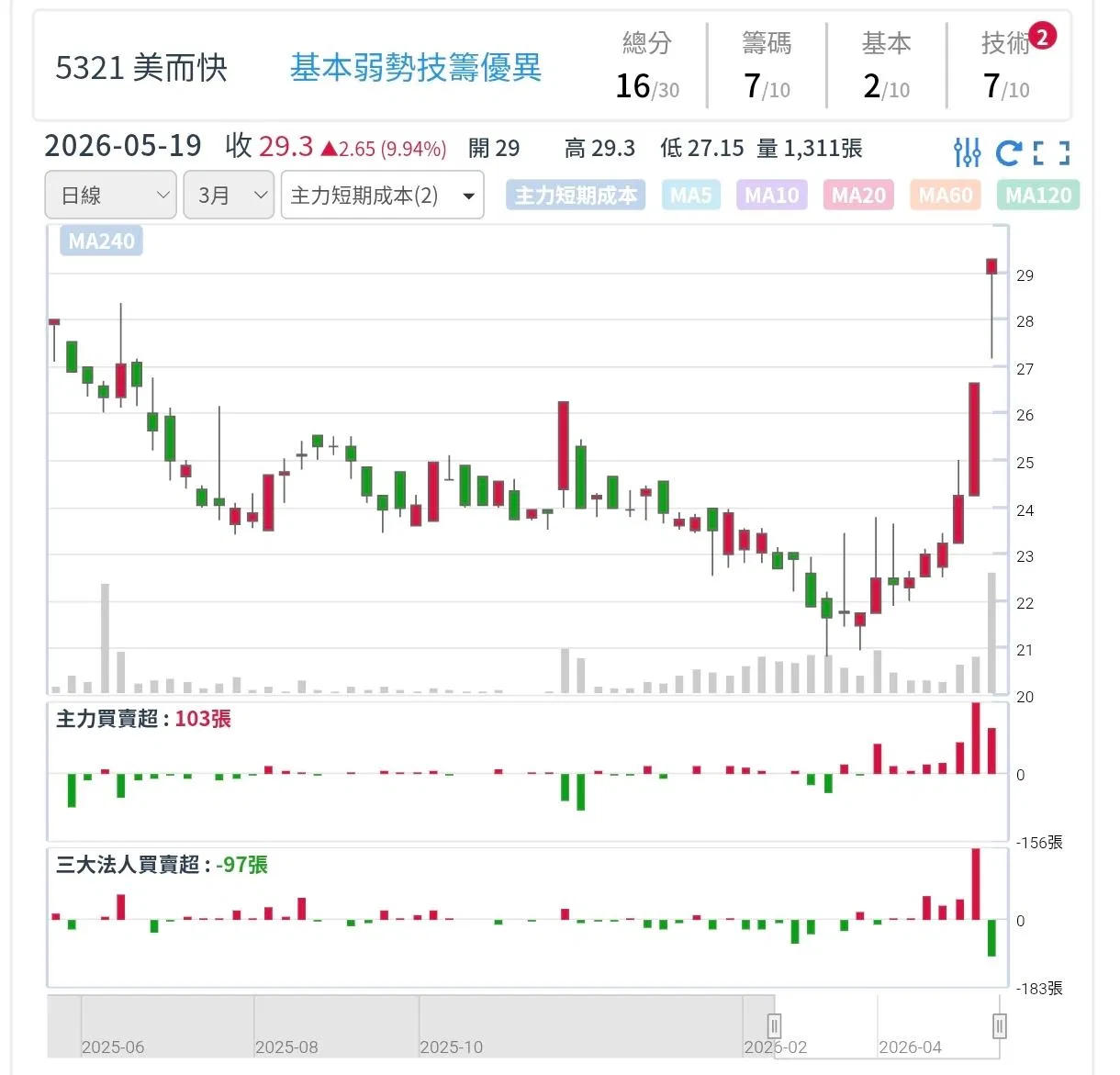
Task: Open the chart indicator settings sliders icon
Action: pyautogui.click(x=967, y=152)
